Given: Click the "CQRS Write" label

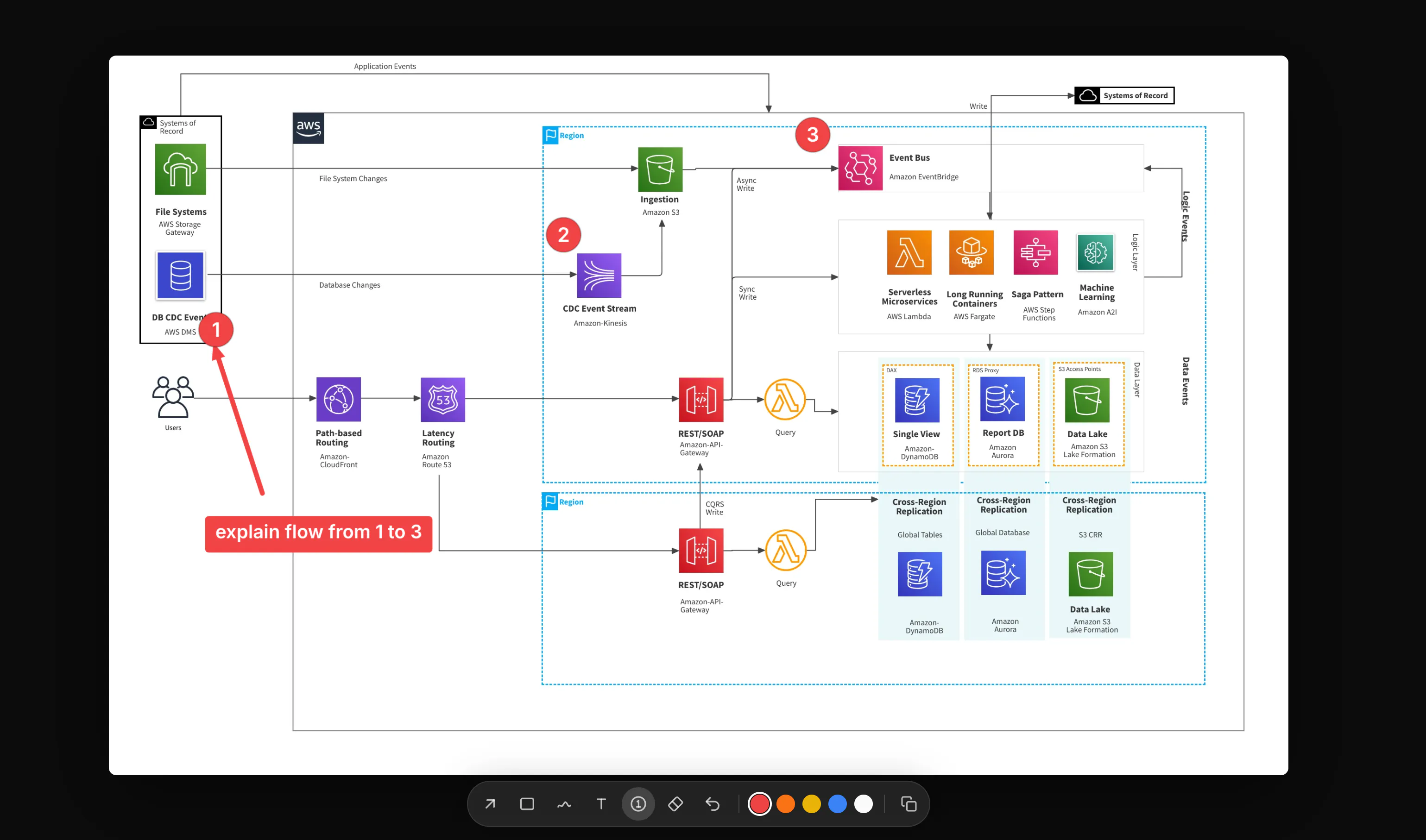Looking at the screenshot, I should click(715, 508).
